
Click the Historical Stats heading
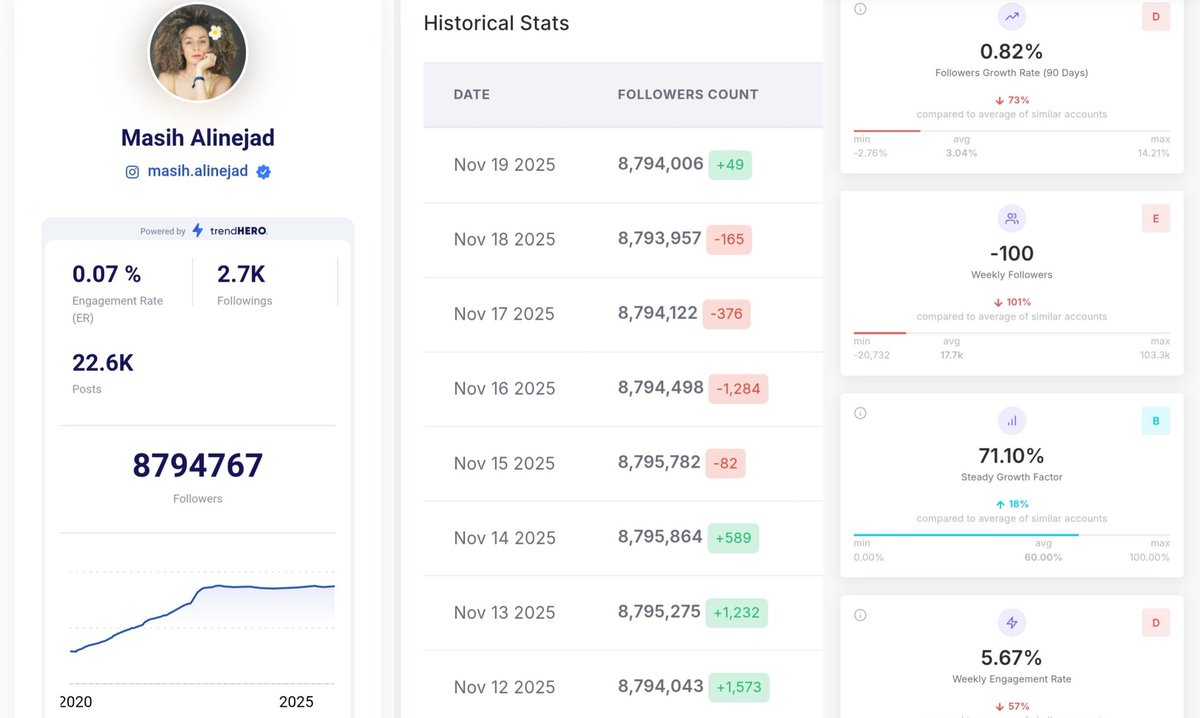click(x=497, y=23)
